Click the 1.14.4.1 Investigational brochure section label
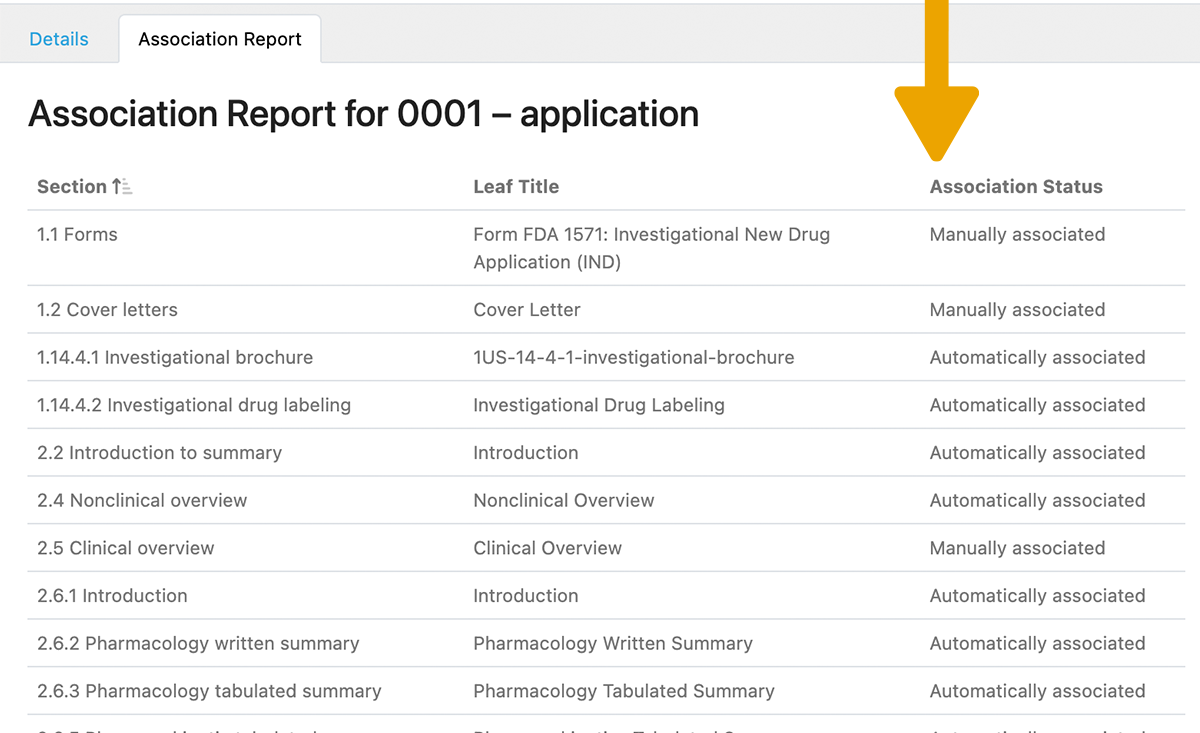 pos(174,357)
